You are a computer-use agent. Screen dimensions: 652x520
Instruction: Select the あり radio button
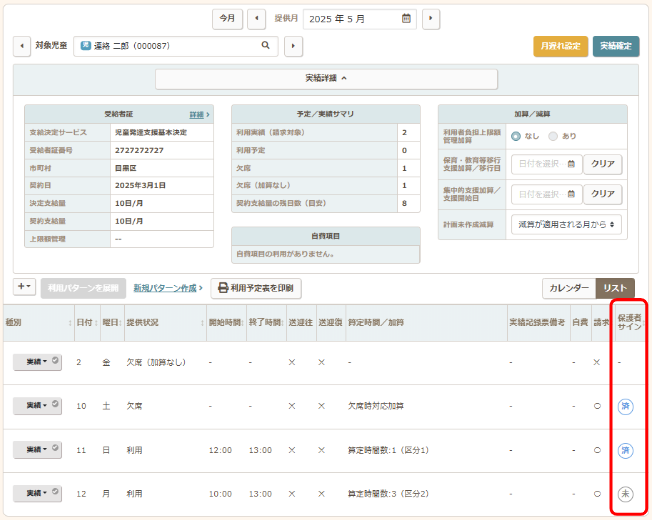tap(553, 136)
